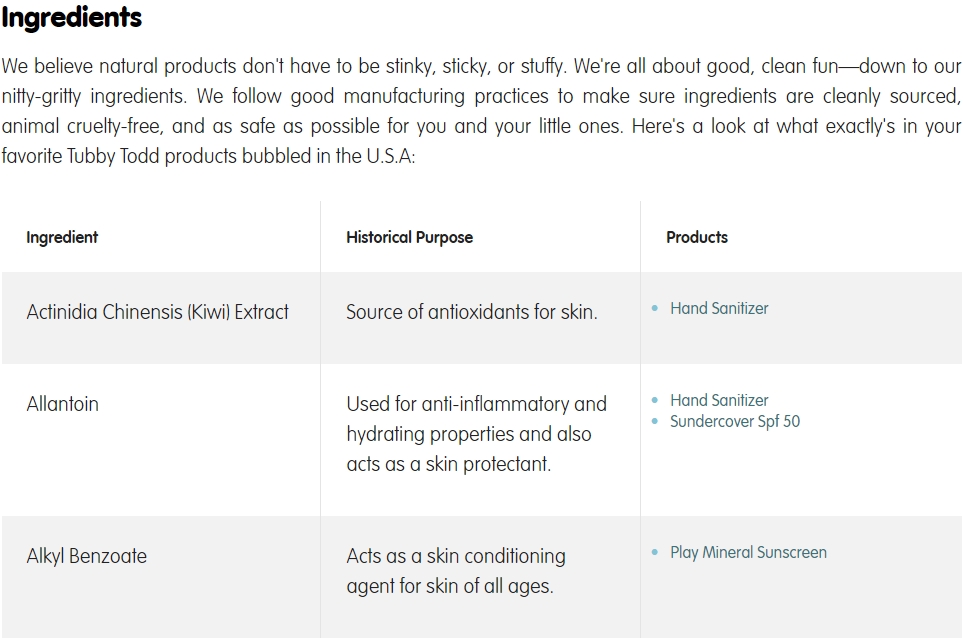Click bullet beside Allantoin row Hand Sanitizer
963x638 pixels.
coord(655,400)
